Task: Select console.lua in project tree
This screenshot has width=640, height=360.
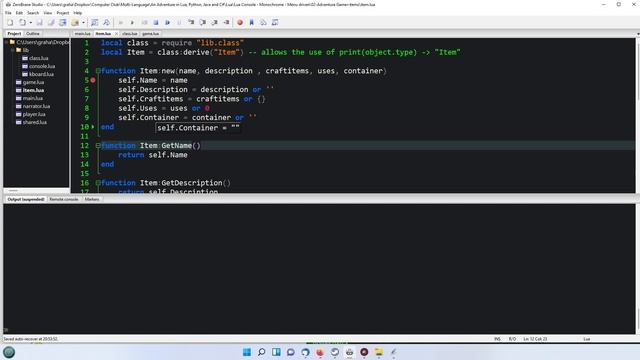Action: click(42, 66)
